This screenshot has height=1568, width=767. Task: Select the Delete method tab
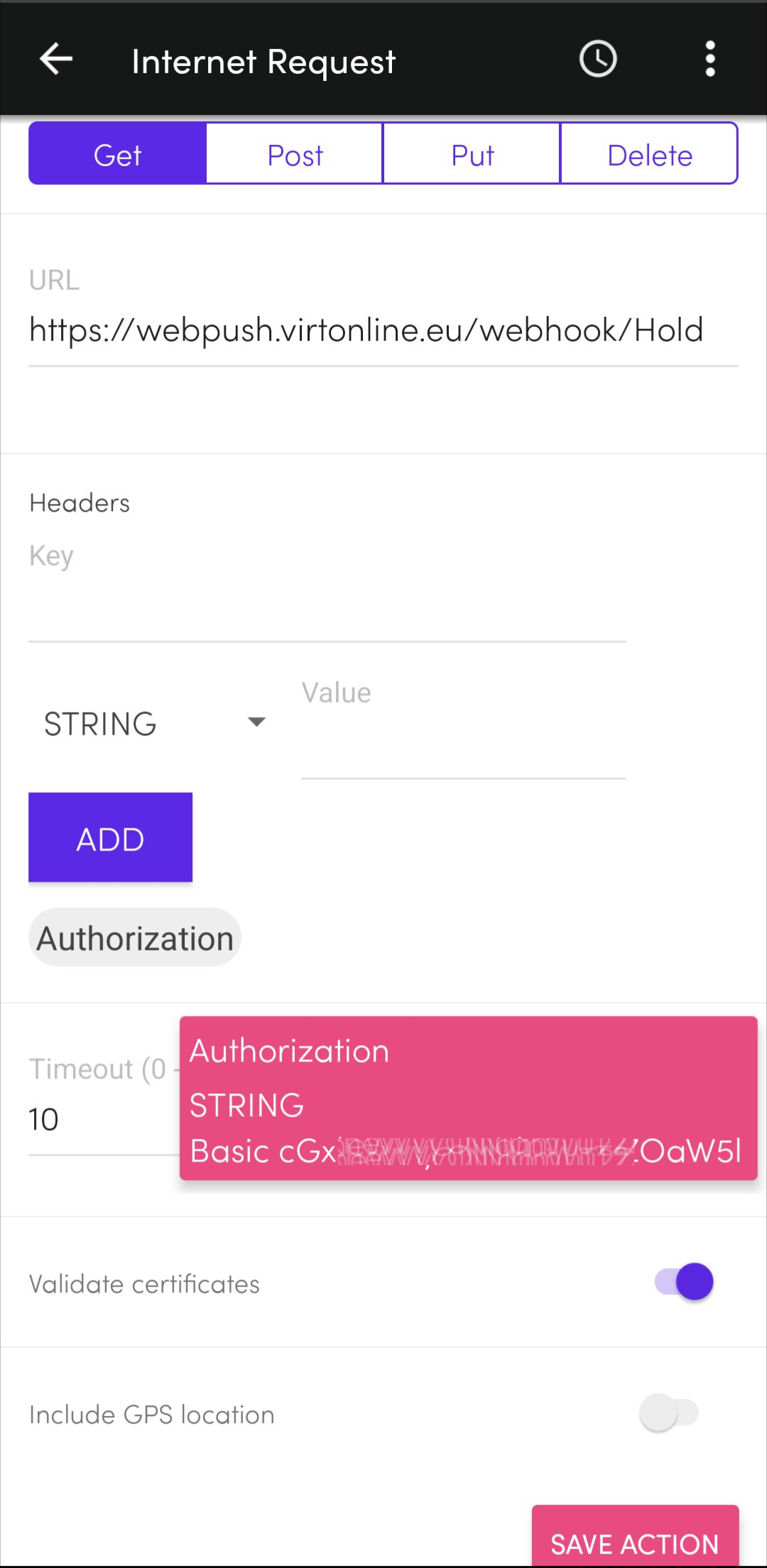[x=649, y=154]
